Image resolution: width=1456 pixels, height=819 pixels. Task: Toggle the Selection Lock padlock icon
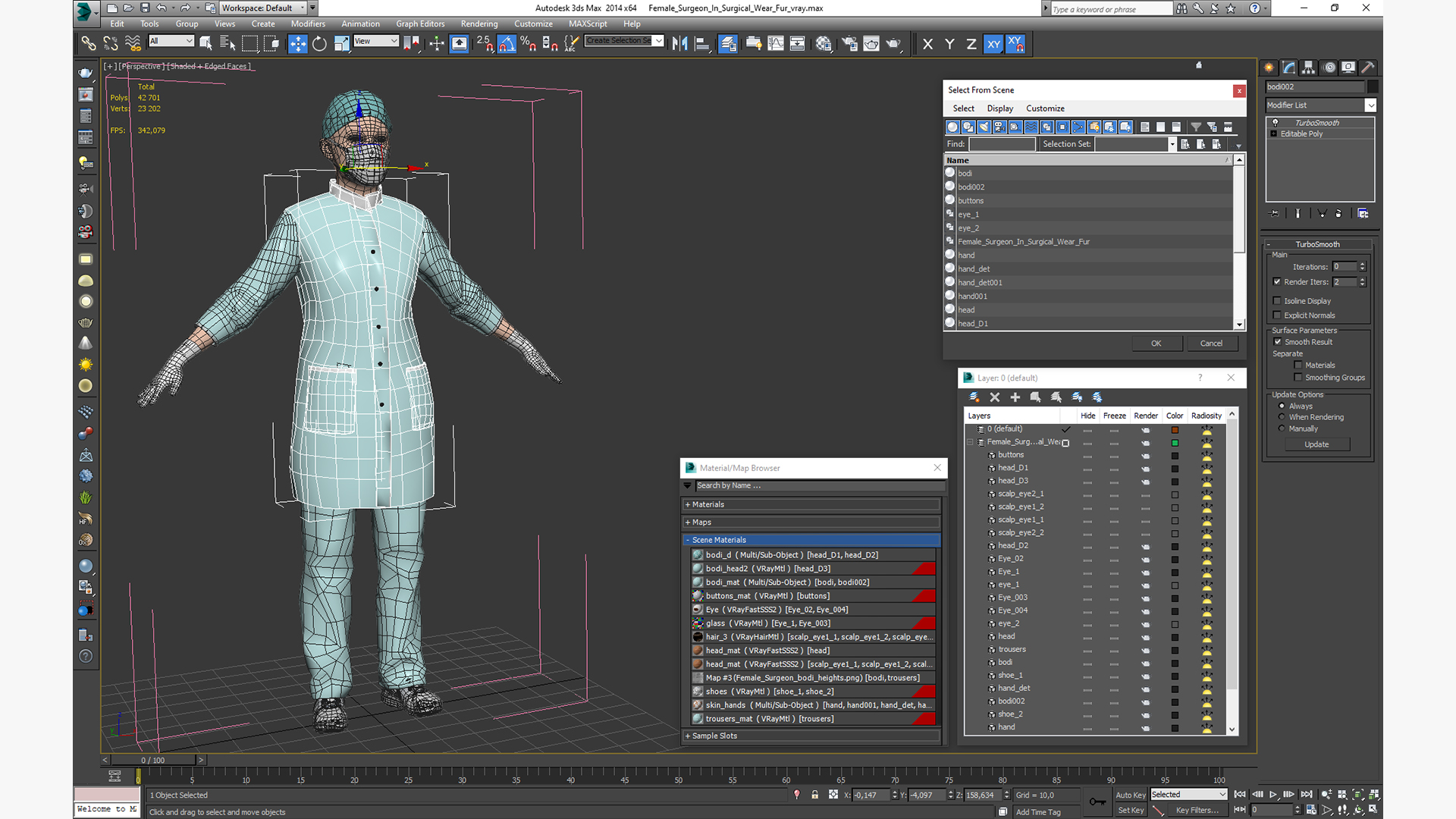814,795
